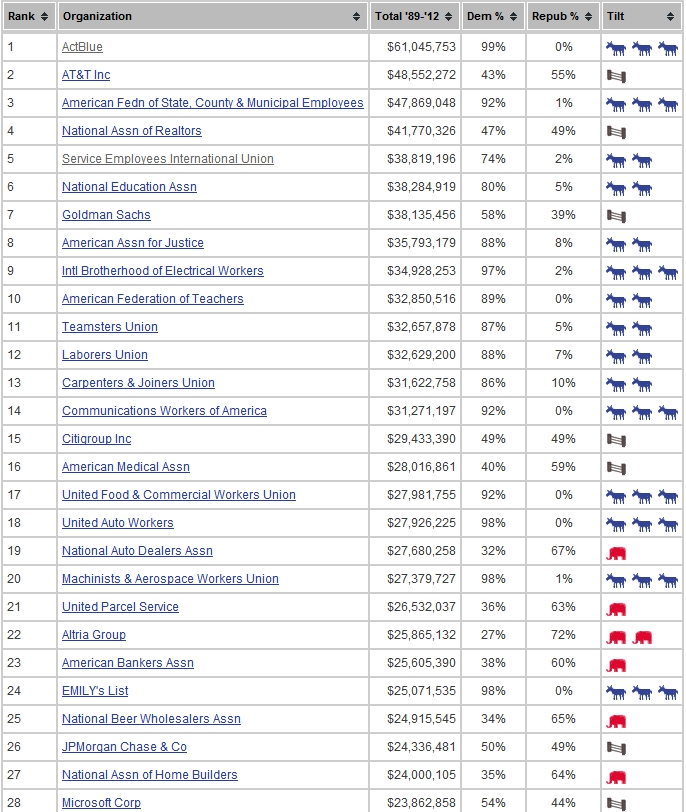Click first donkey icon in National Education Assn row

click(616, 188)
